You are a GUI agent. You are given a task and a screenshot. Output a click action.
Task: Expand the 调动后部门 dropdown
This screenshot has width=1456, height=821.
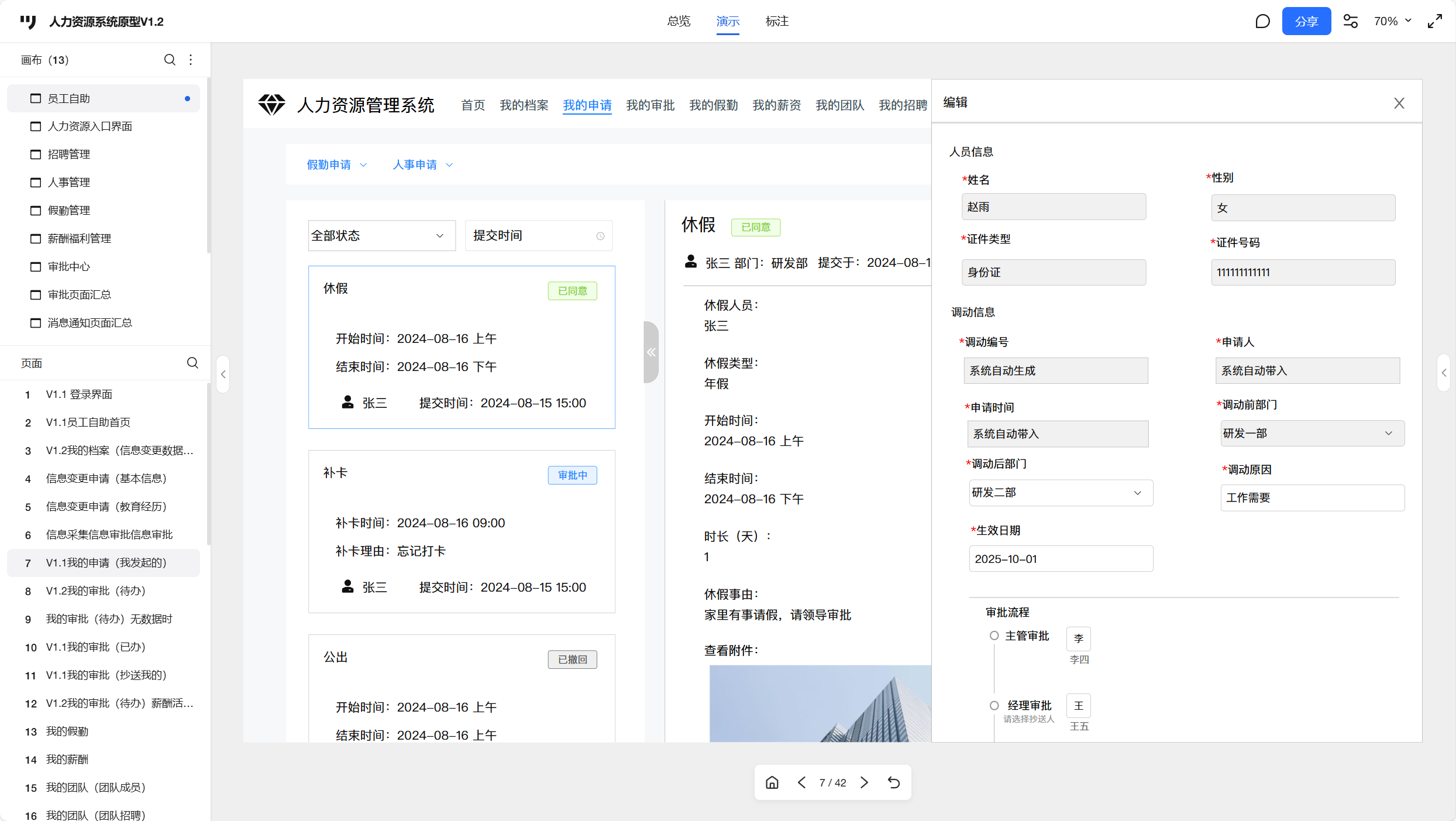point(1060,493)
